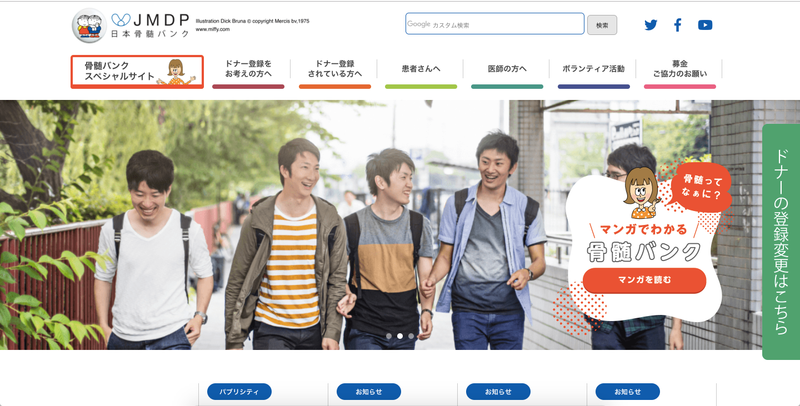This screenshot has width=800, height=406.
Task: Open 骨髄バンク スペシャルサイト banner
Action: 137,72
